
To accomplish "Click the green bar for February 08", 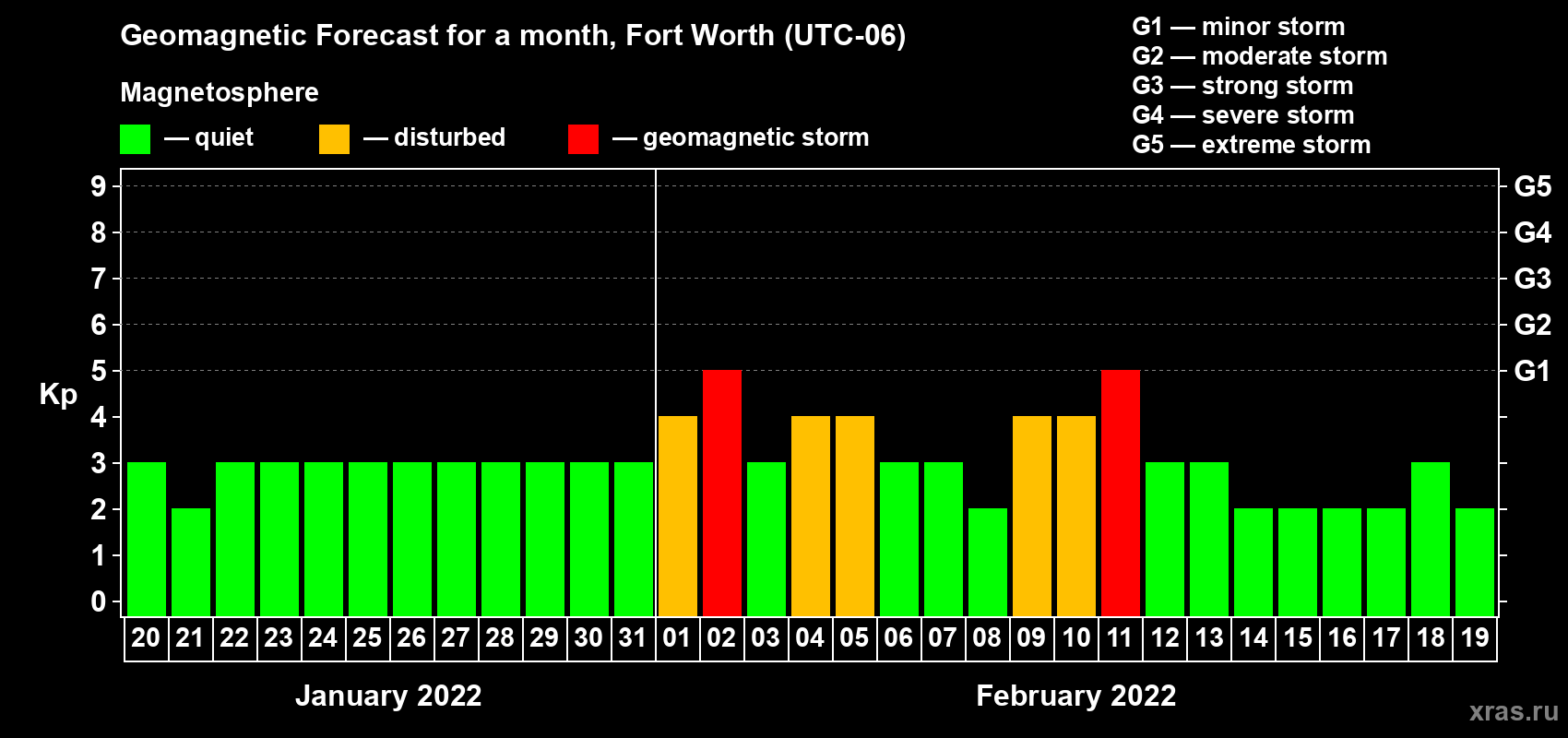I will tap(988, 562).
